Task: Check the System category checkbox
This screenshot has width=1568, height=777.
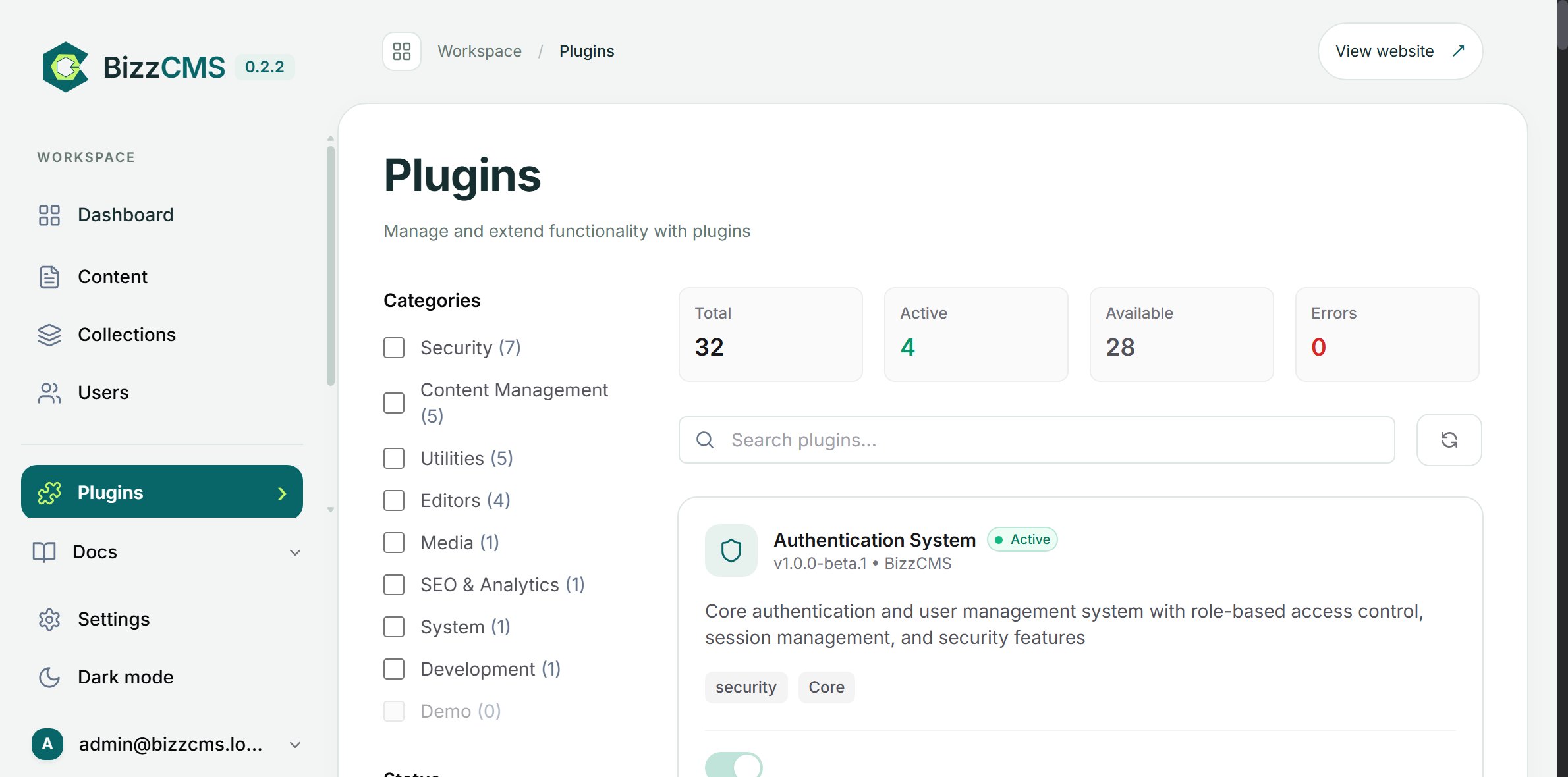Action: coord(394,627)
